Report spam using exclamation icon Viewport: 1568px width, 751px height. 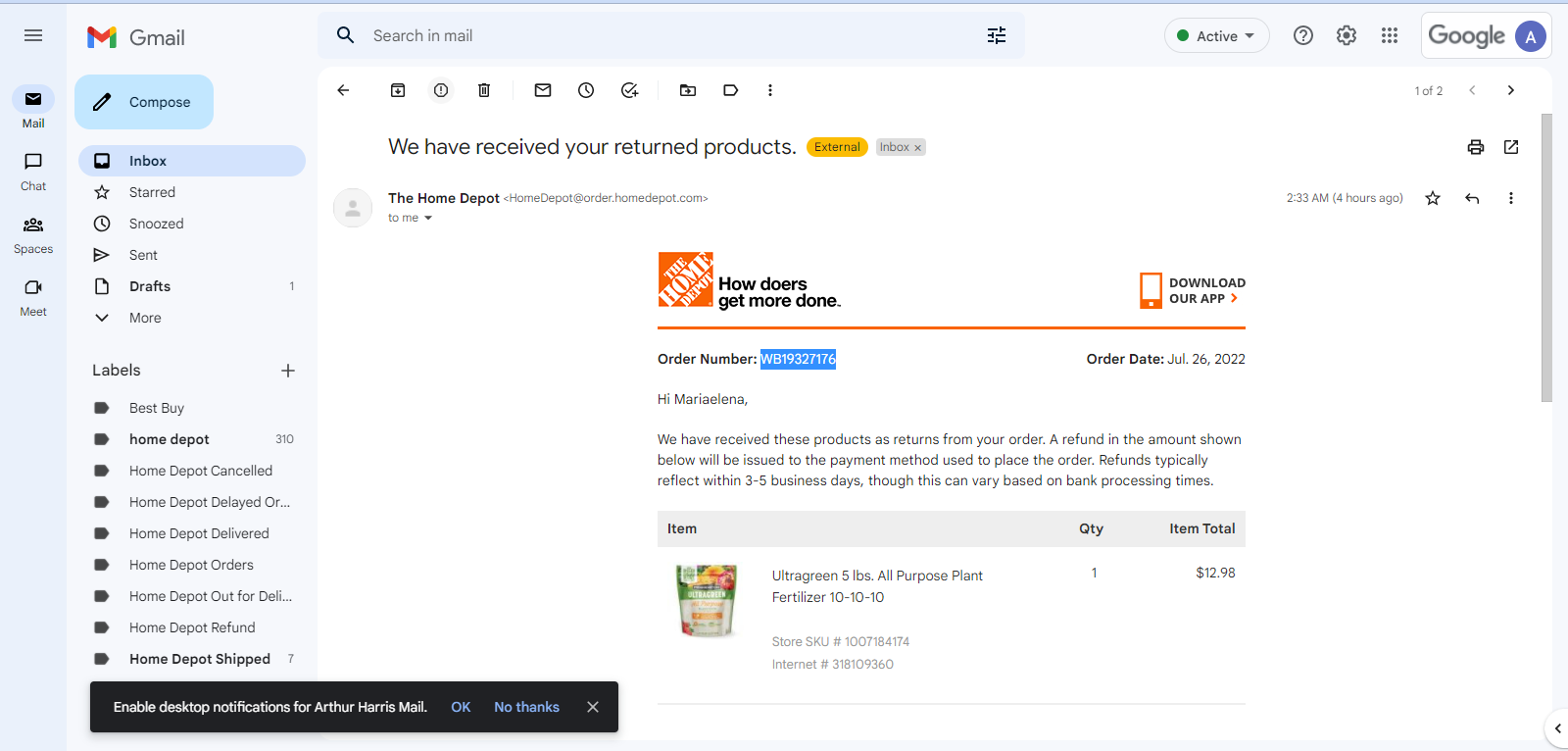click(441, 90)
